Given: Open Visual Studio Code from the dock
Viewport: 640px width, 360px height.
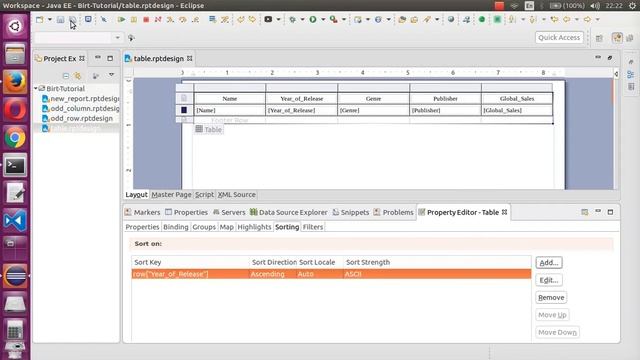Looking at the screenshot, I should pyautogui.click(x=15, y=220).
